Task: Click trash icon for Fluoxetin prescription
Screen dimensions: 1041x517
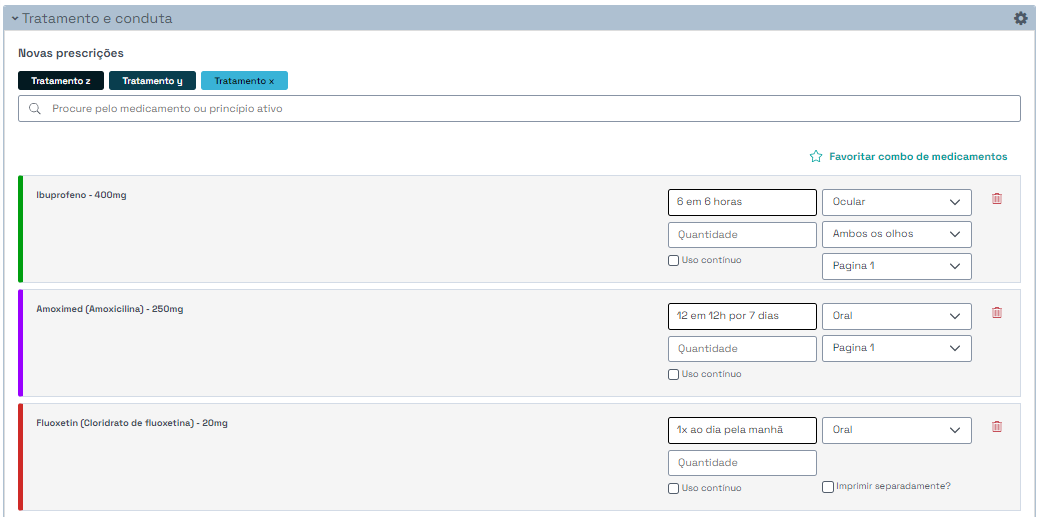Action: click(996, 427)
